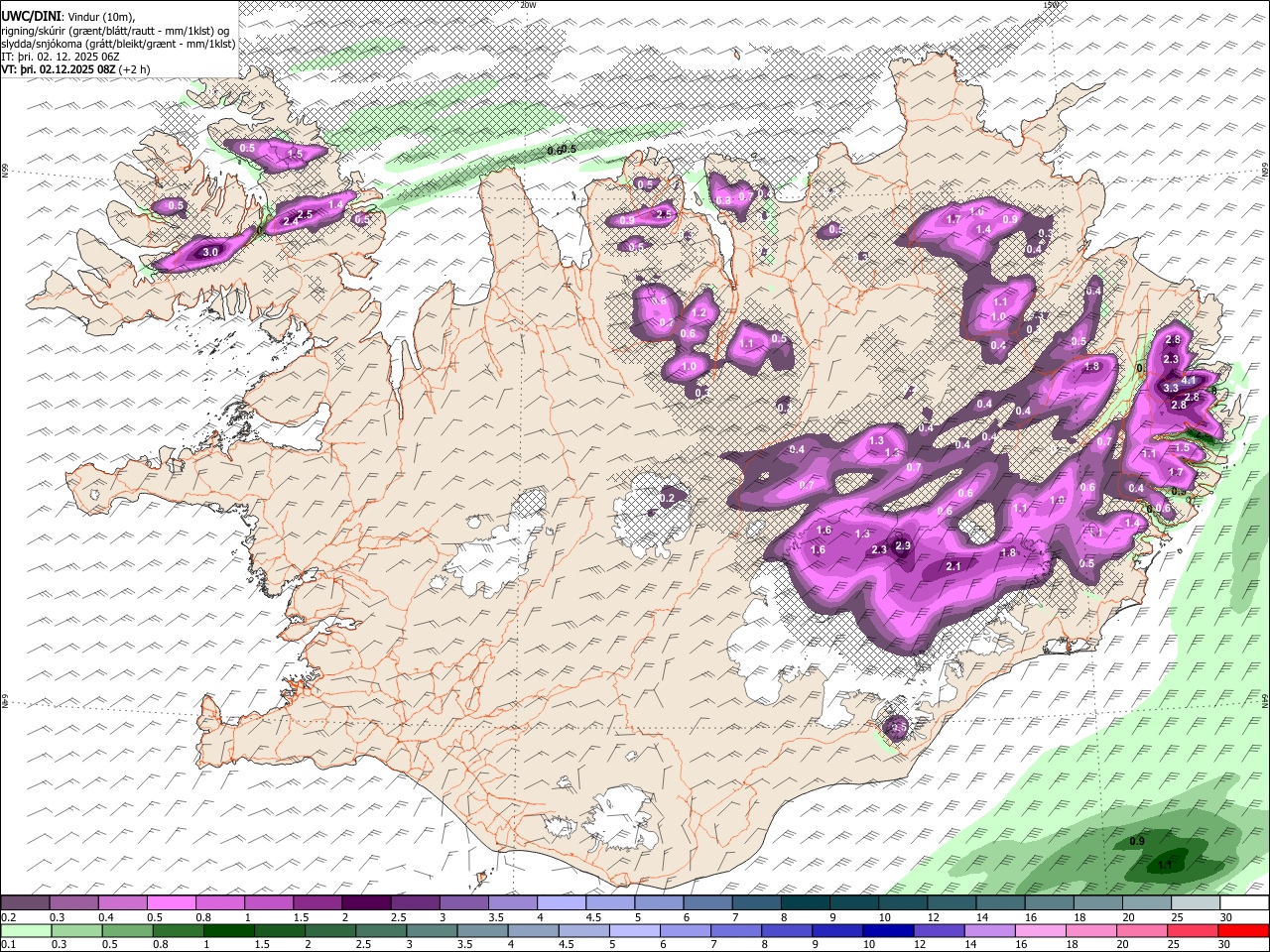Viewport: 1270px width, 952px height.
Task: Top legend row: click swatch between 12 and 14
Action: (x=952, y=902)
